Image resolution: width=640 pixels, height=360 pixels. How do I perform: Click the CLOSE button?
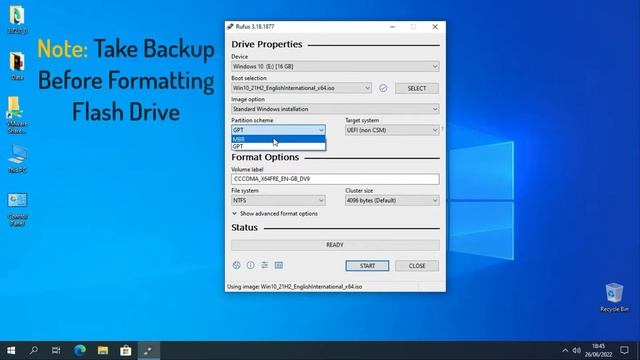[x=417, y=266]
